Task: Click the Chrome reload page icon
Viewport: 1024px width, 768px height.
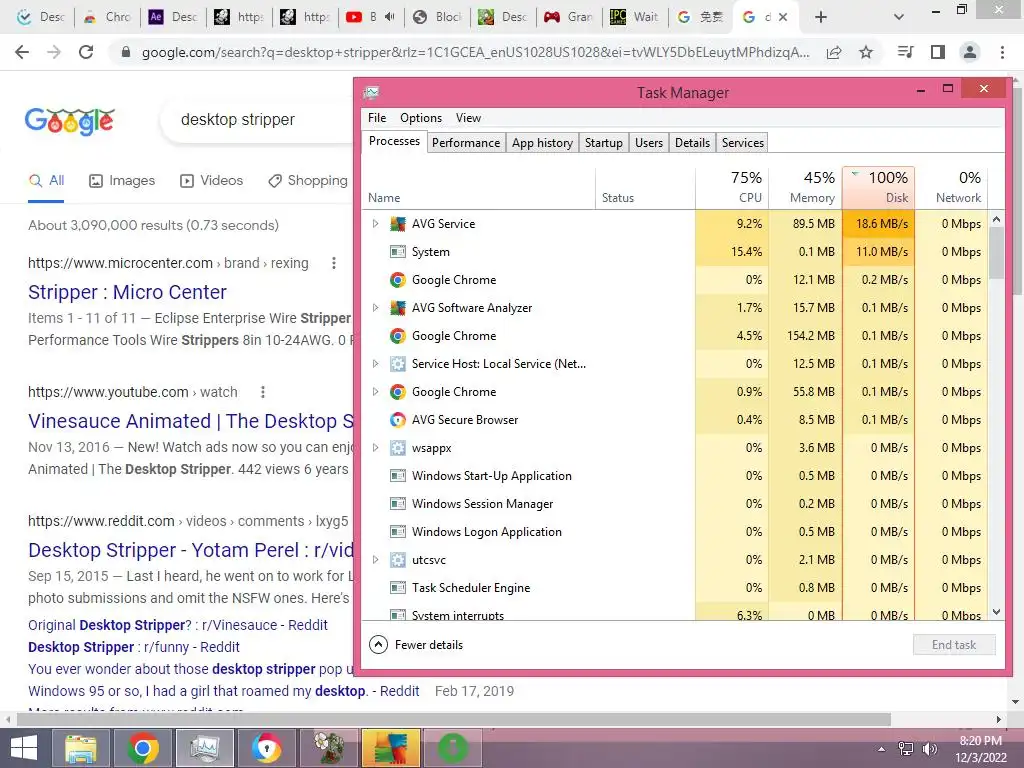Action: (86, 52)
